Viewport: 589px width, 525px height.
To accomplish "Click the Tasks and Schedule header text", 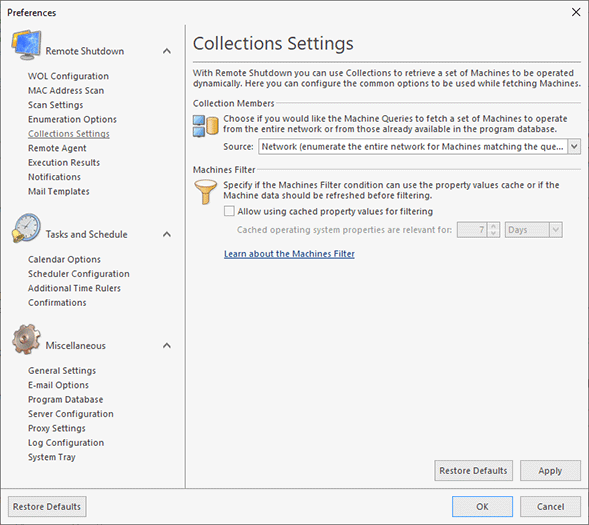I will click(86, 234).
